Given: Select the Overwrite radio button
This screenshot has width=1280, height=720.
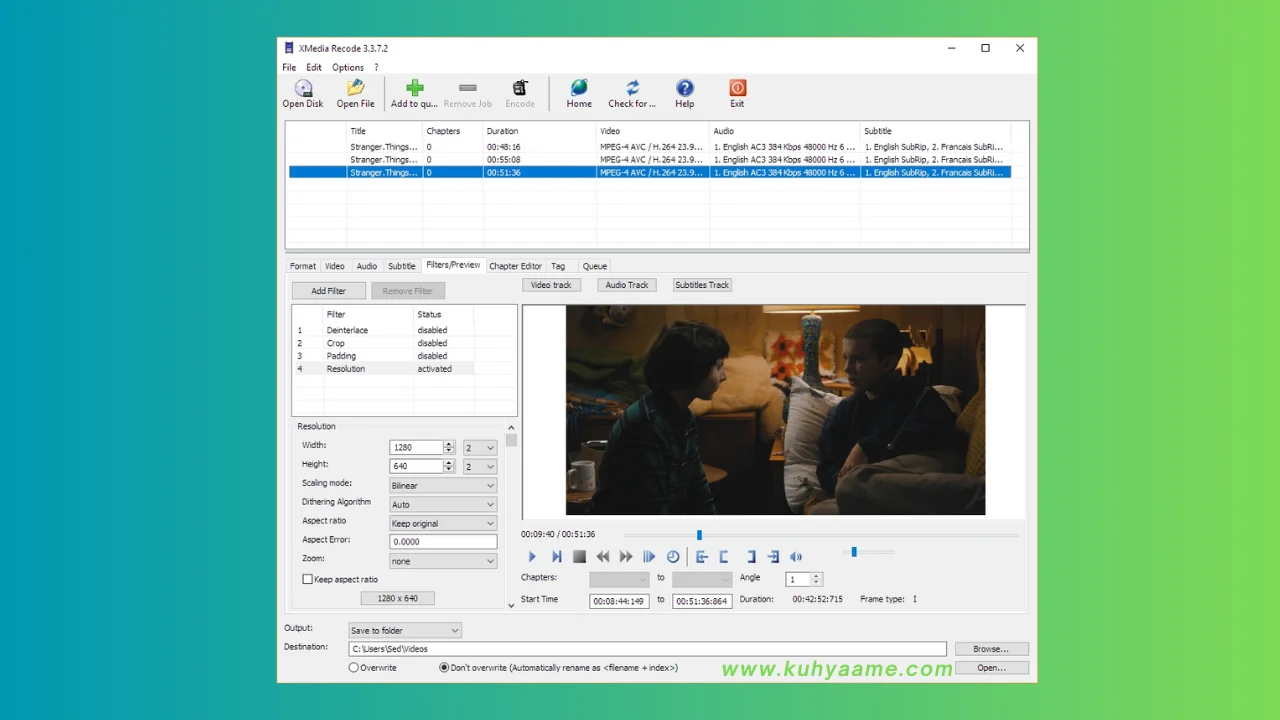Looking at the screenshot, I should tap(354, 668).
